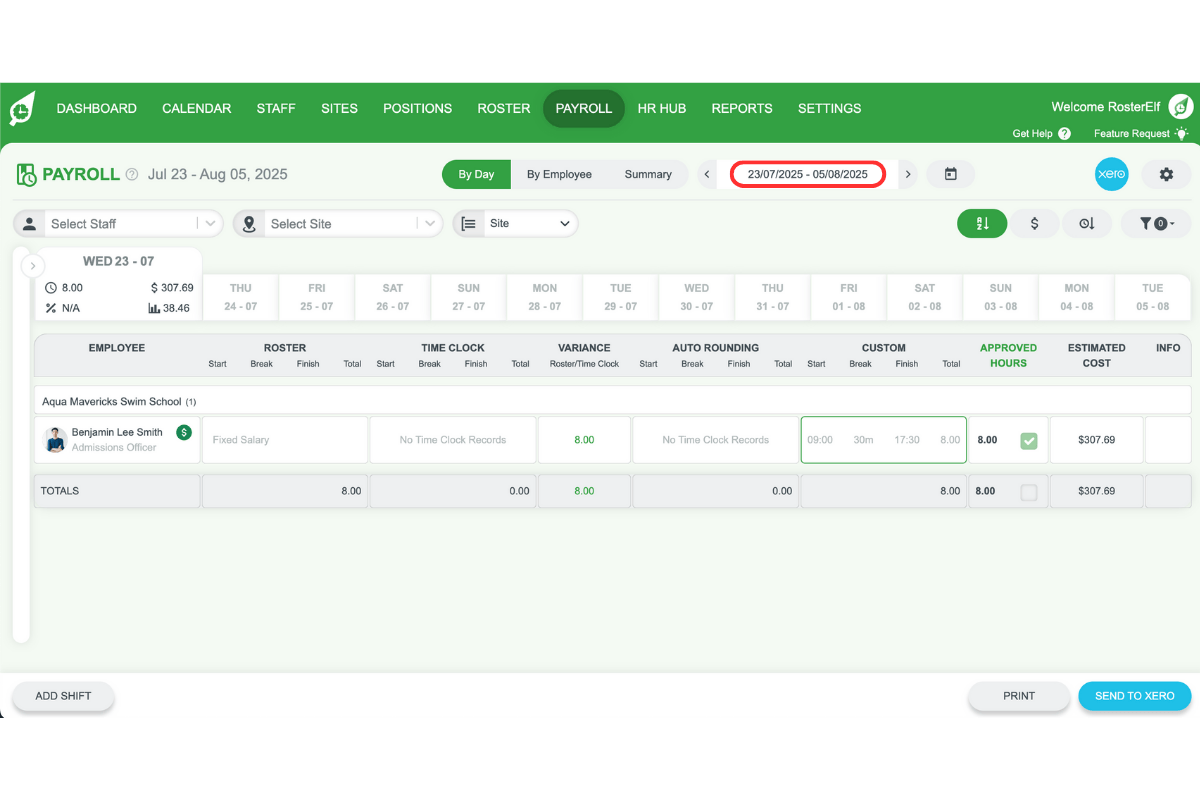
Task: Click the RosterElf logo top left
Action: pos(22,107)
